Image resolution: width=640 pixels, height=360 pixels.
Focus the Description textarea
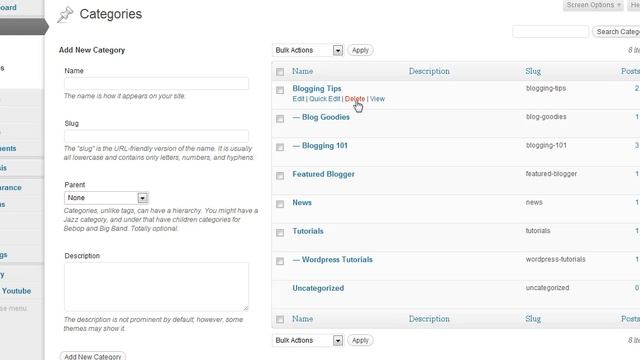(156, 287)
